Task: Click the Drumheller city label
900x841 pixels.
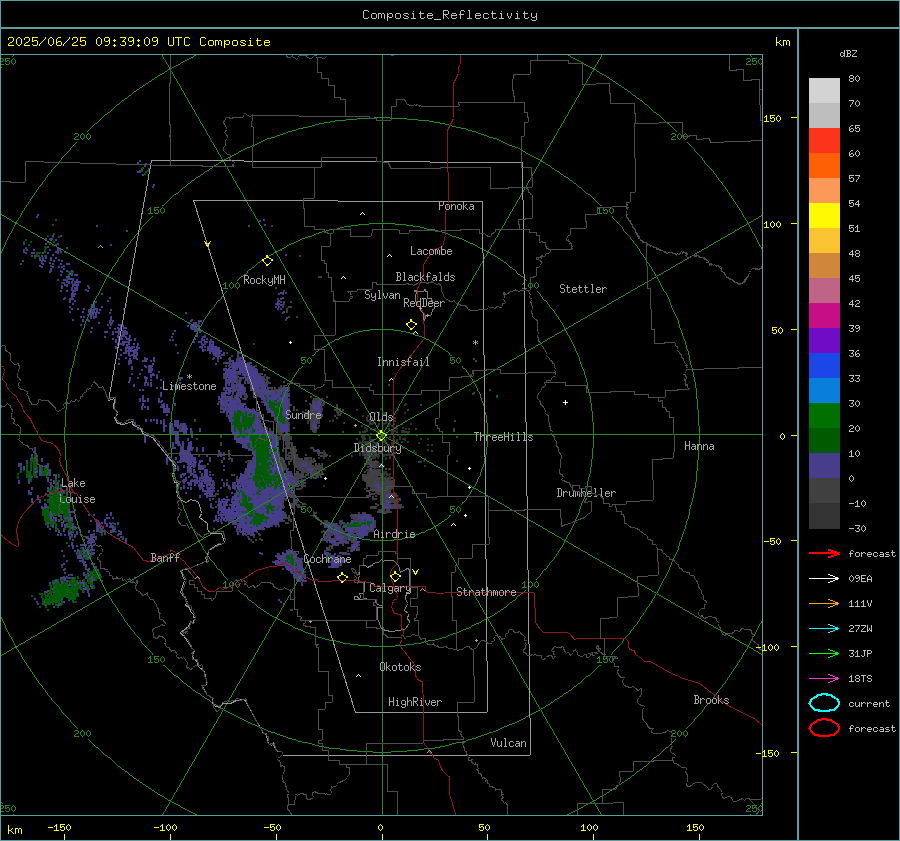Action: click(x=586, y=493)
